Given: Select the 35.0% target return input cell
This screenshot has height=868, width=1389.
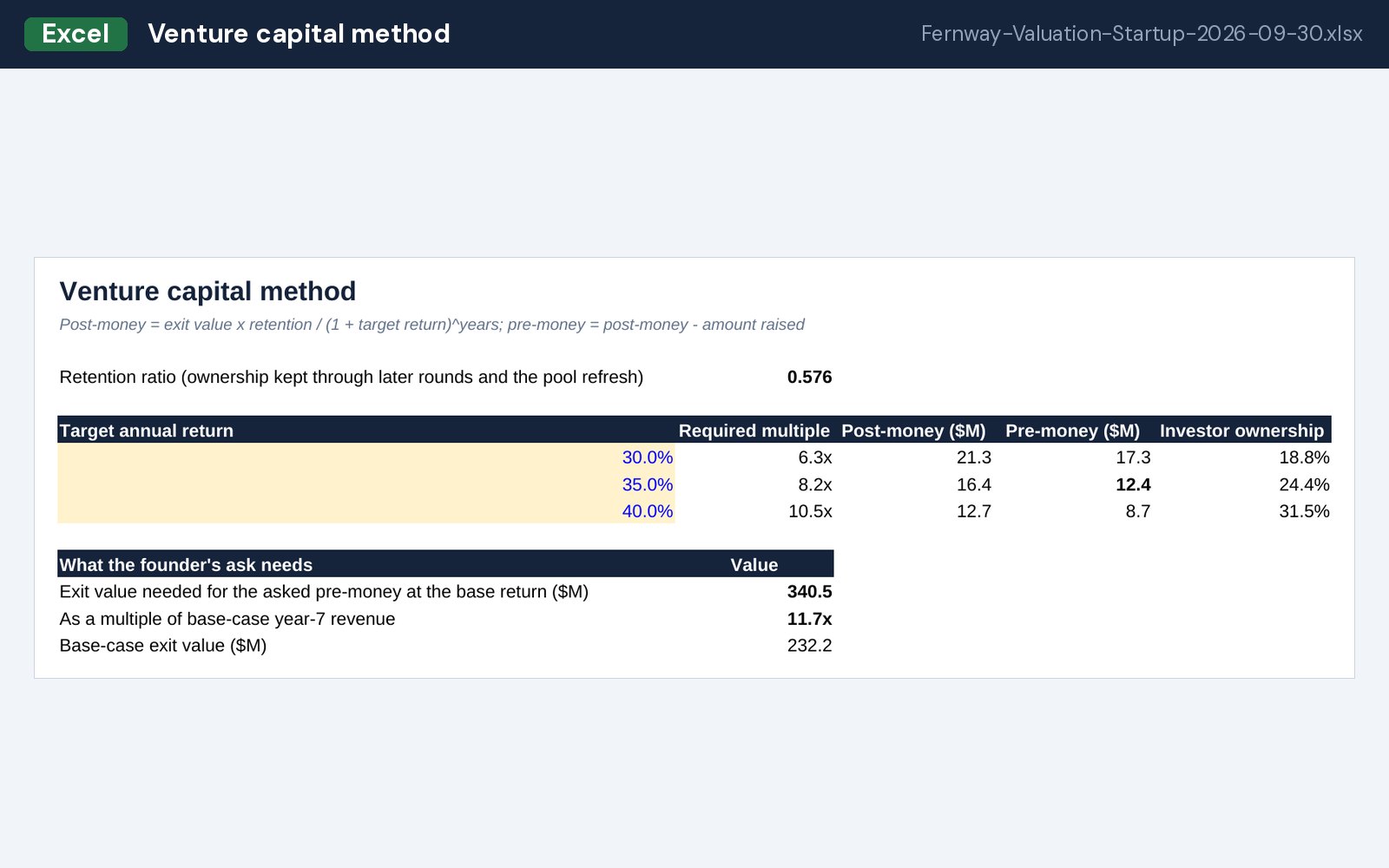Looking at the screenshot, I should click(366, 484).
